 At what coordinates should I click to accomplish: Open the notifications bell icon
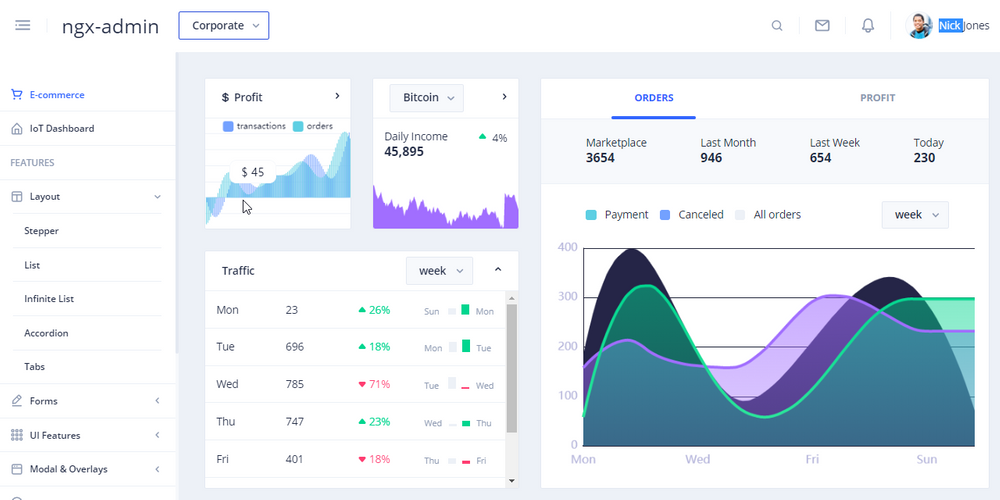[x=868, y=26]
